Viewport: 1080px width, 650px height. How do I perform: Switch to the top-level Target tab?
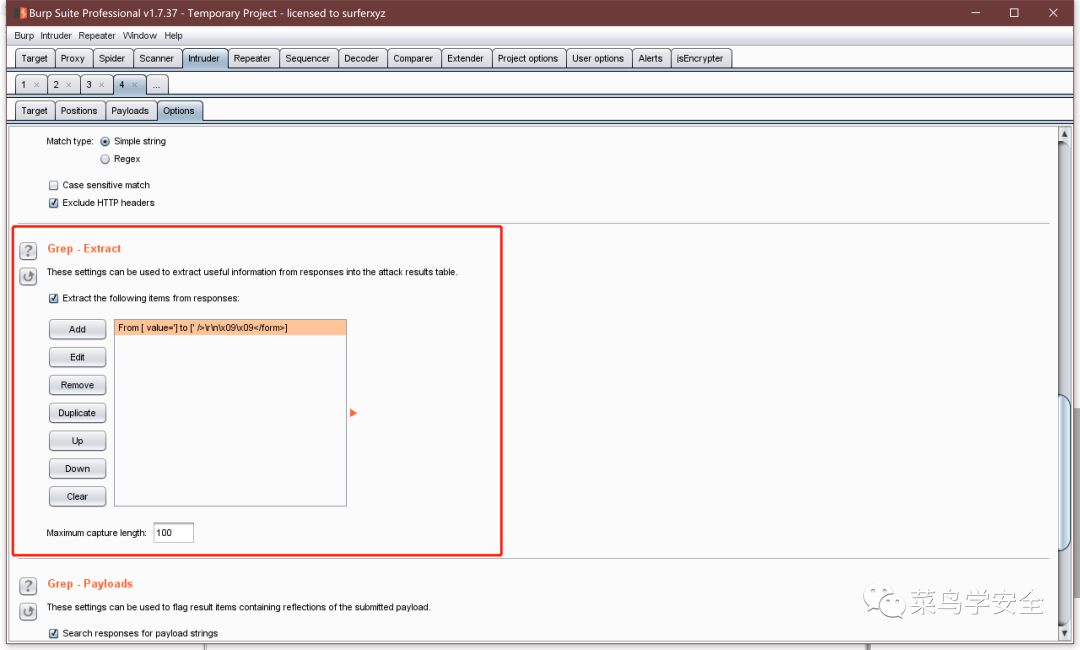pyautogui.click(x=34, y=59)
